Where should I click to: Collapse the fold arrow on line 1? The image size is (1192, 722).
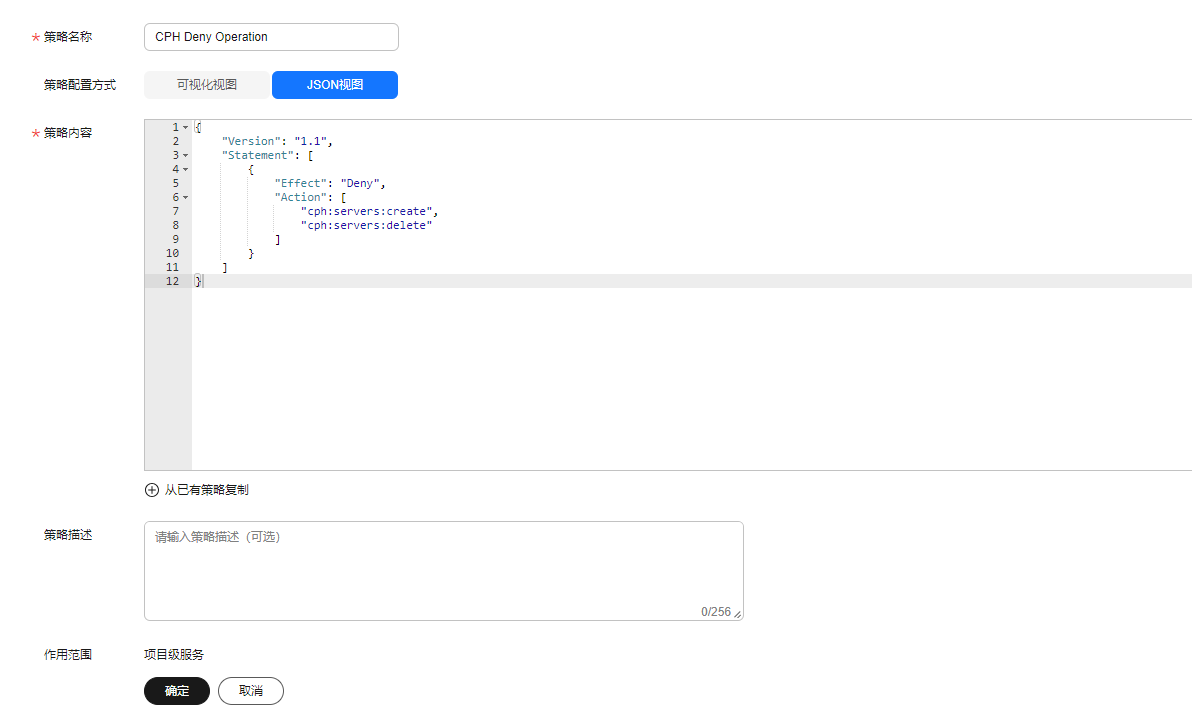pyautogui.click(x=185, y=128)
